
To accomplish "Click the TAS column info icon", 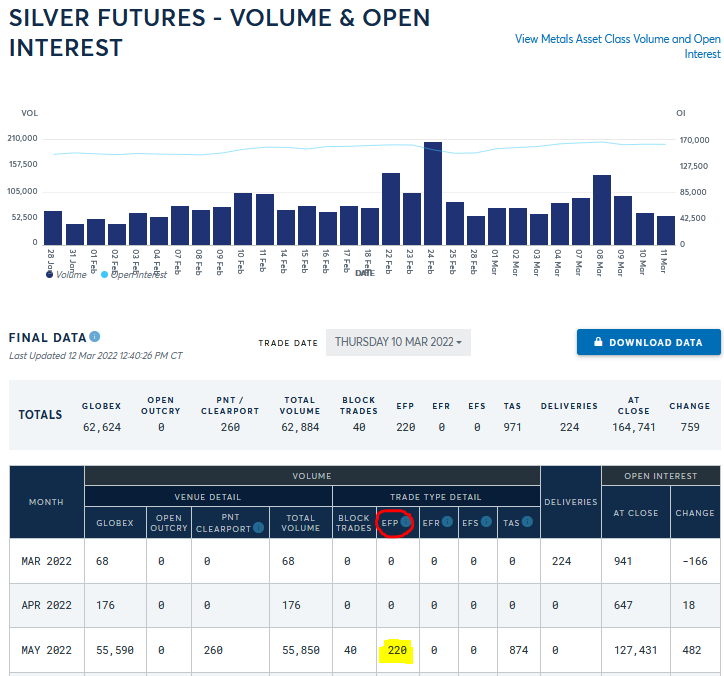I will pyautogui.click(x=527, y=522).
